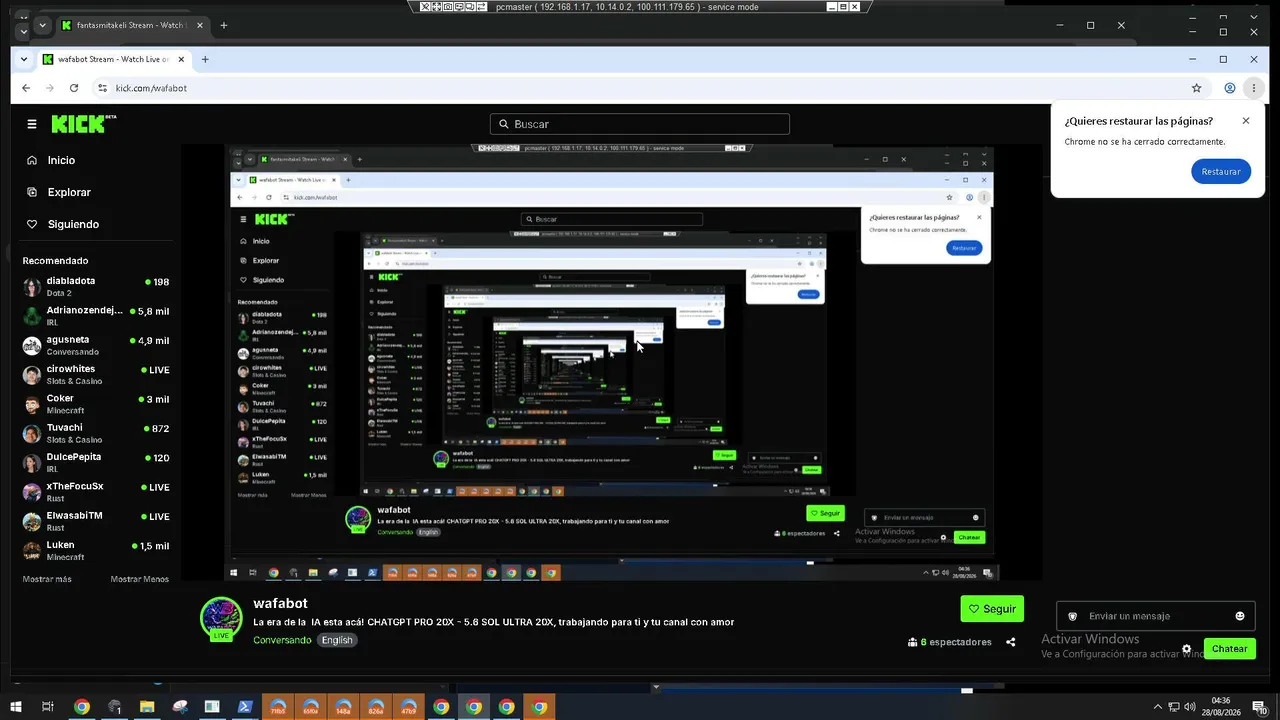The width and height of the screenshot is (1280, 720).
Task: Go to Inicio in the sidebar
Action: 60,160
